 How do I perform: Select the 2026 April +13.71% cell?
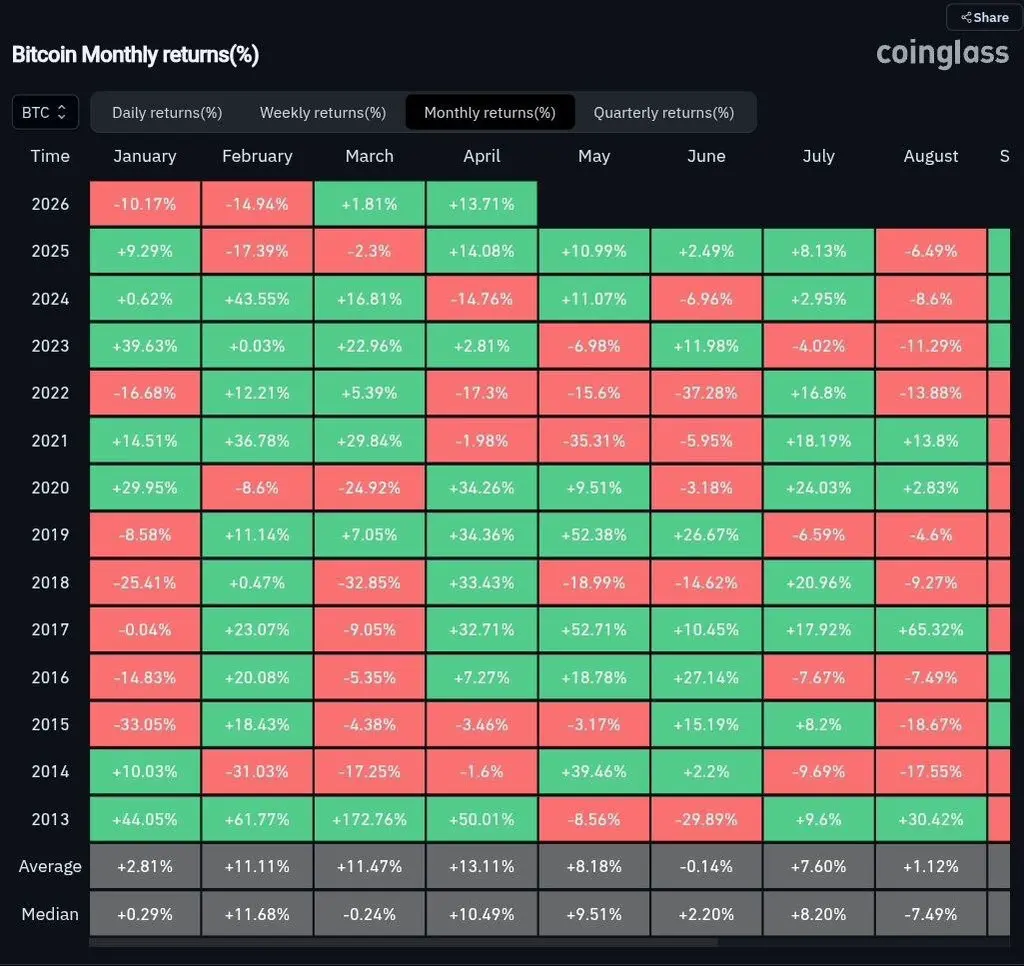482,204
